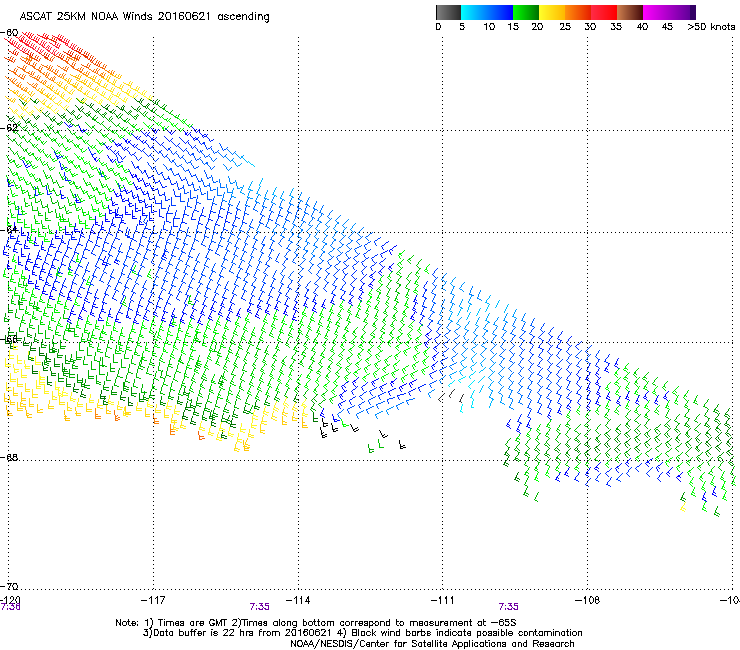Click the ASCAT 25KM NOAA Winds title

[144, 17]
